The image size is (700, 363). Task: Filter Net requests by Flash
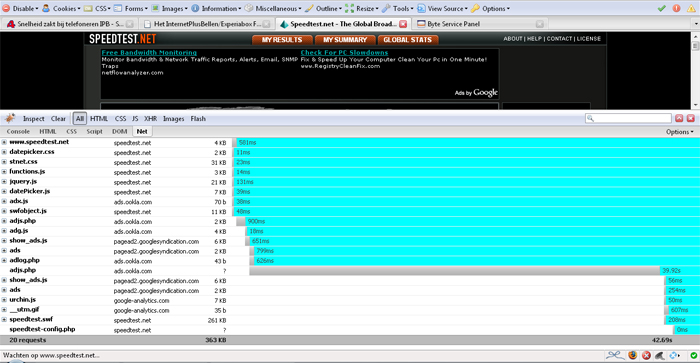pyautogui.click(x=198, y=118)
